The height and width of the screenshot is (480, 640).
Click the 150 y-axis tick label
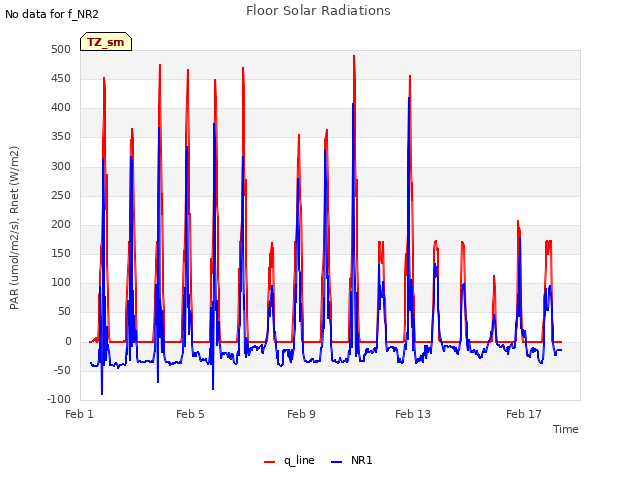(x=61, y=254)
